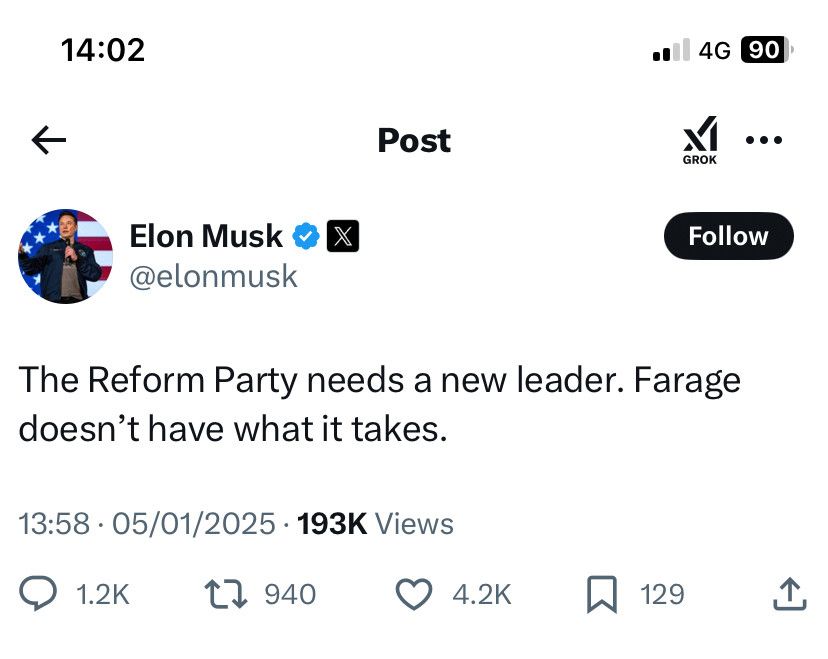
Task: Open the three-dot more options menu
Action: [x=764, y=140]
